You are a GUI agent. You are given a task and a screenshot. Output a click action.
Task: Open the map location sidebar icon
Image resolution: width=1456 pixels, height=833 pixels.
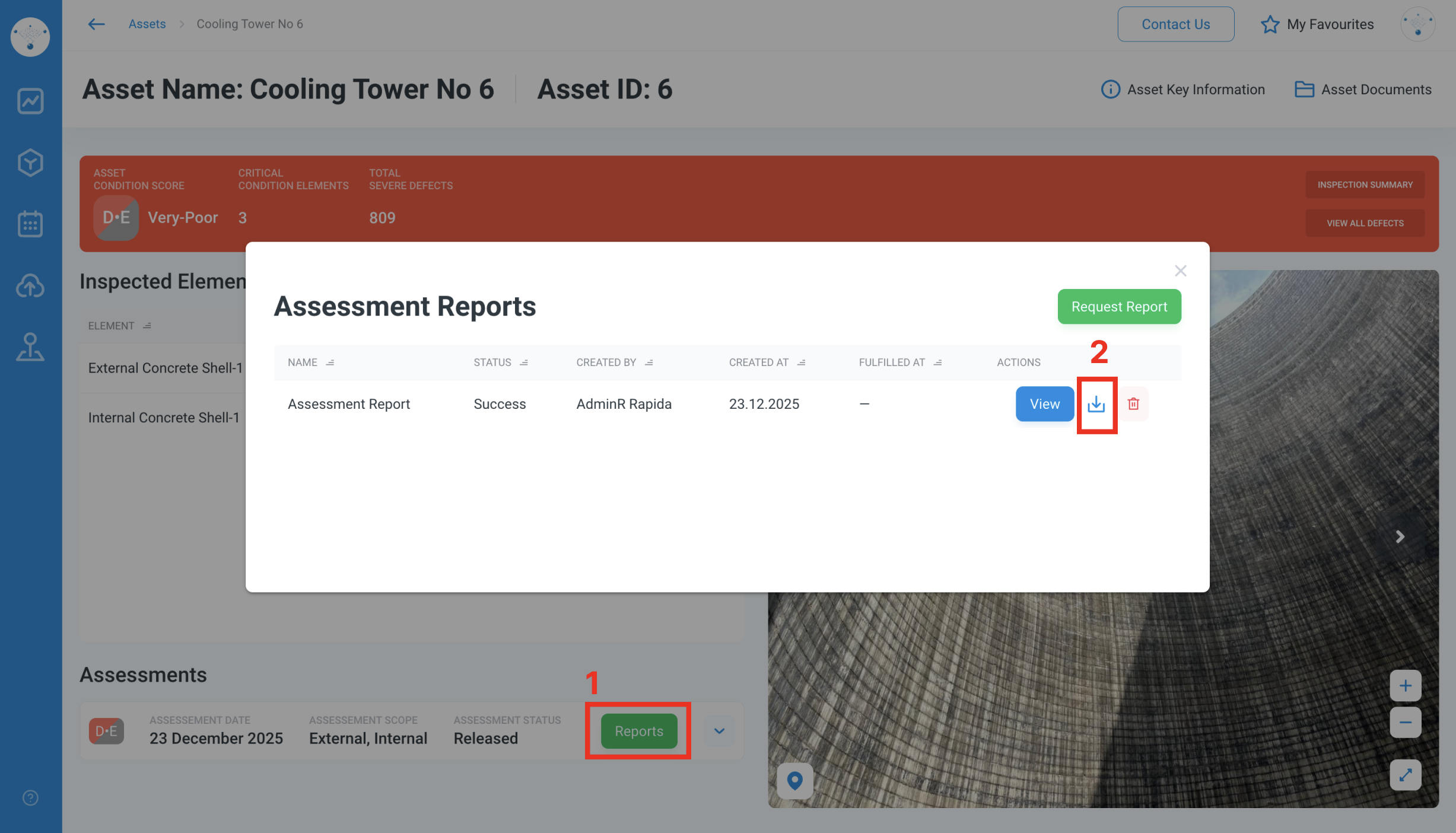click(30, 348)
